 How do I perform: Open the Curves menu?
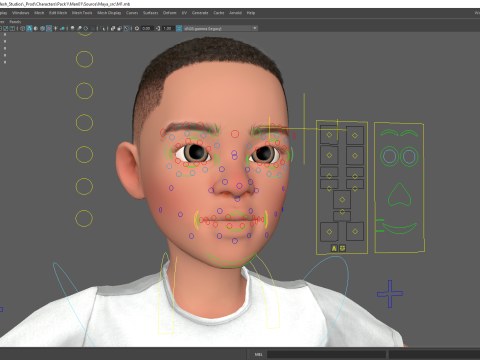point(132,13)
